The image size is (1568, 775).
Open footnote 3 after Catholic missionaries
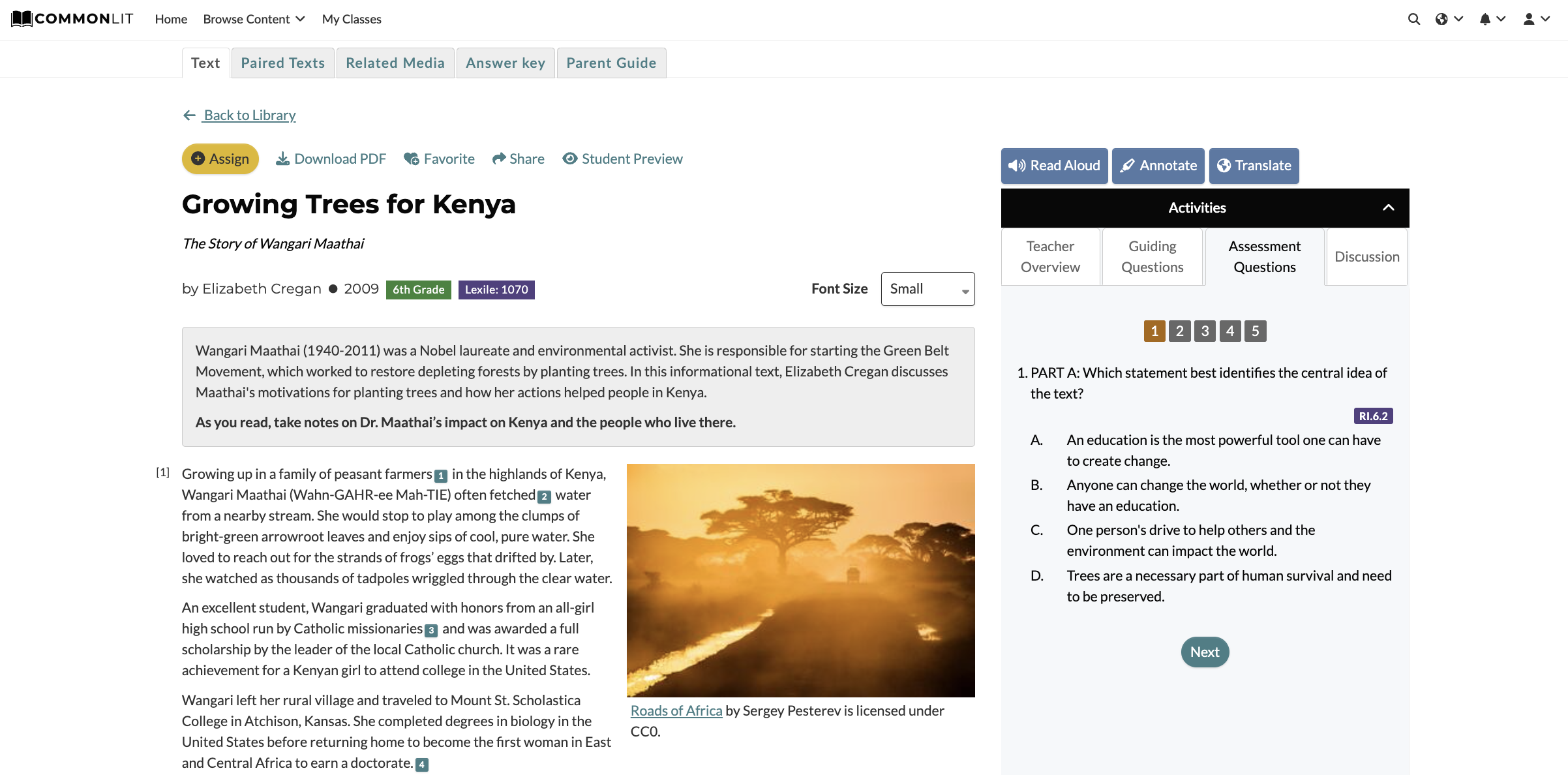pyautogui.click(x=431, y=631)
